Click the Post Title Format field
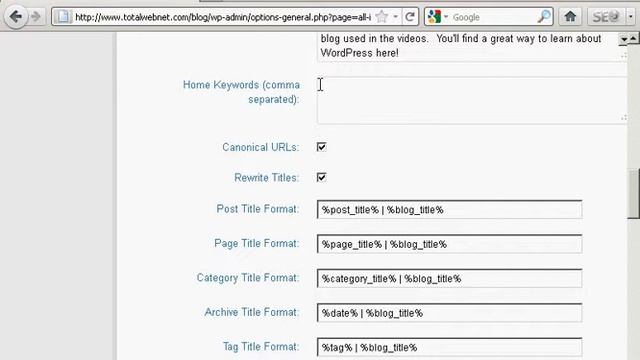This screenshot has height=360, width=640. coord(449,210)
